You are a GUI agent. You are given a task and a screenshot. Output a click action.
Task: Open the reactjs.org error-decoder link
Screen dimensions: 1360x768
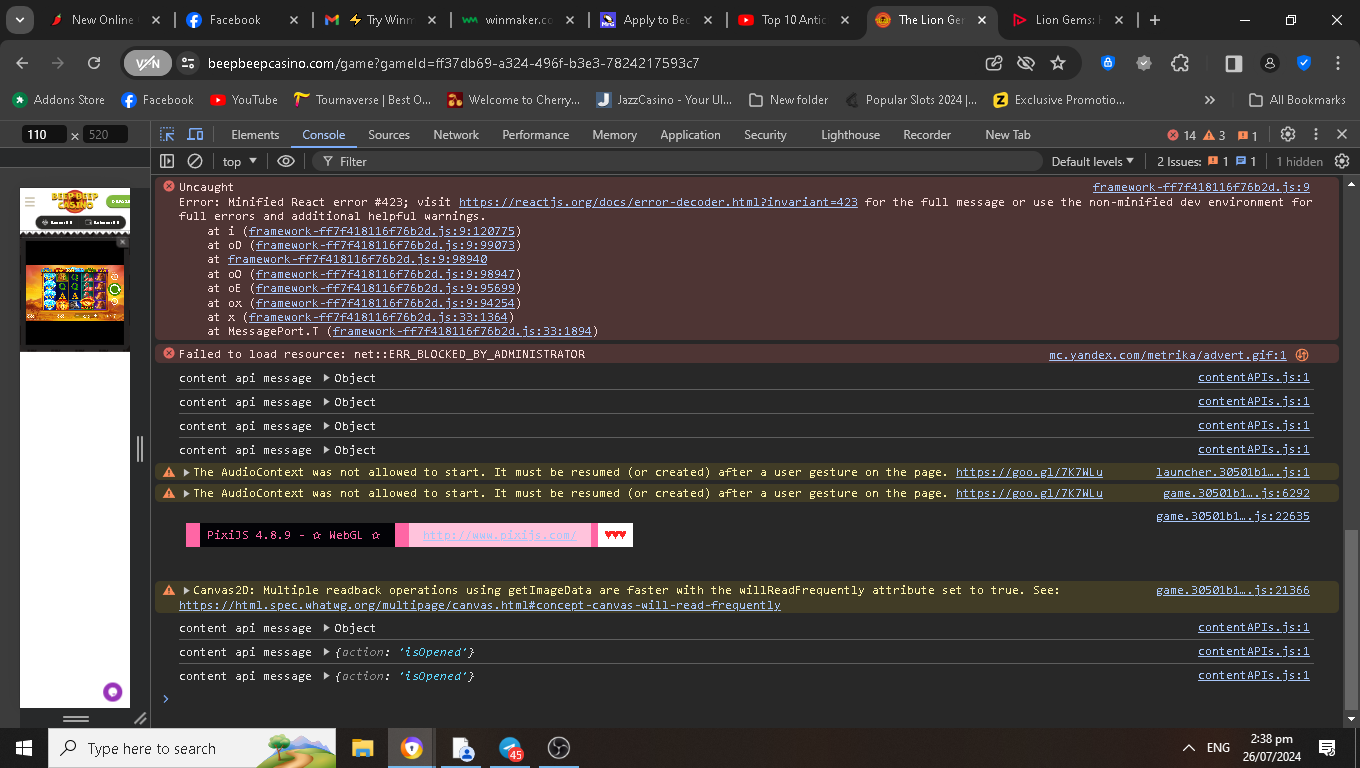(x=658, y=202)
